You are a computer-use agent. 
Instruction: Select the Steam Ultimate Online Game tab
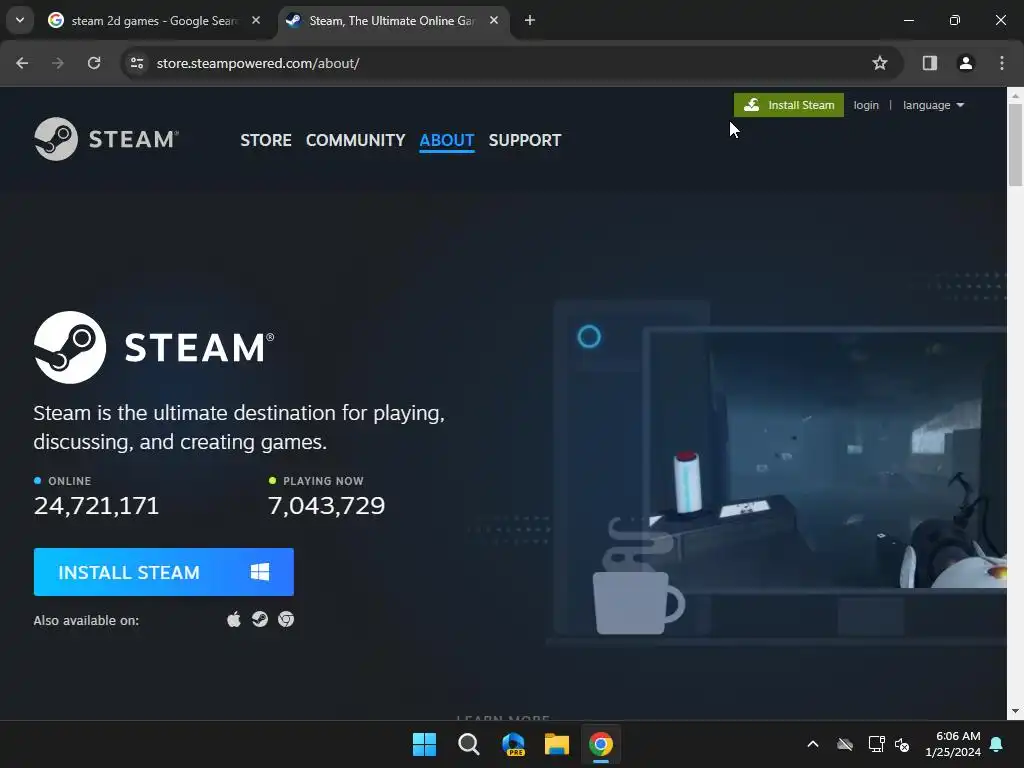[392, 21]
